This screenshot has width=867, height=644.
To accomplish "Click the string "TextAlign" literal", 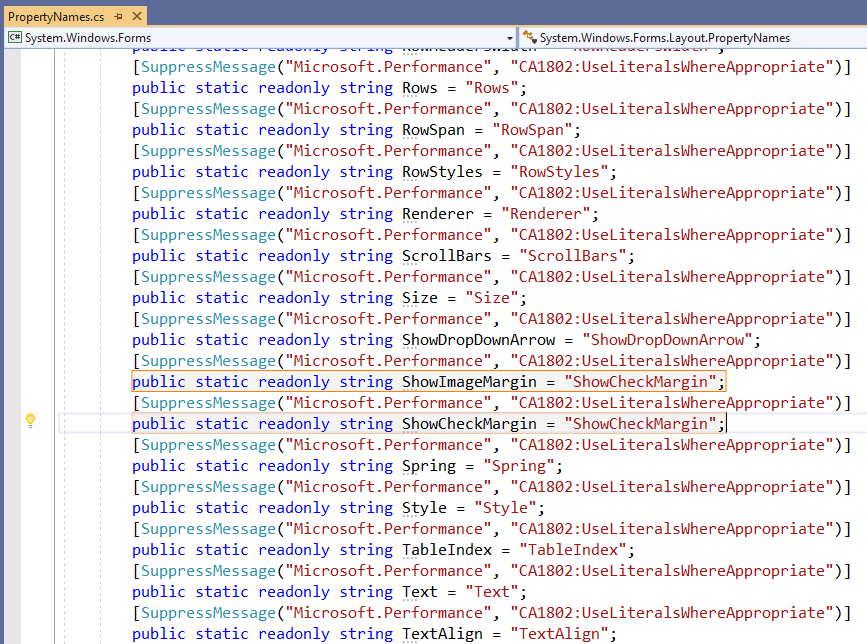I will point(559,633).
